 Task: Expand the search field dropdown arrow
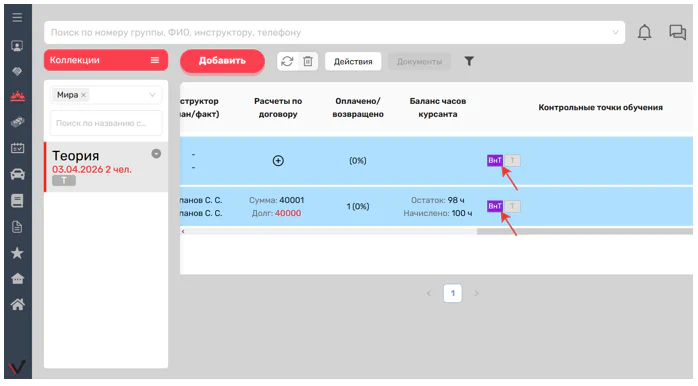pyautogui.click(x=615, y=33)
